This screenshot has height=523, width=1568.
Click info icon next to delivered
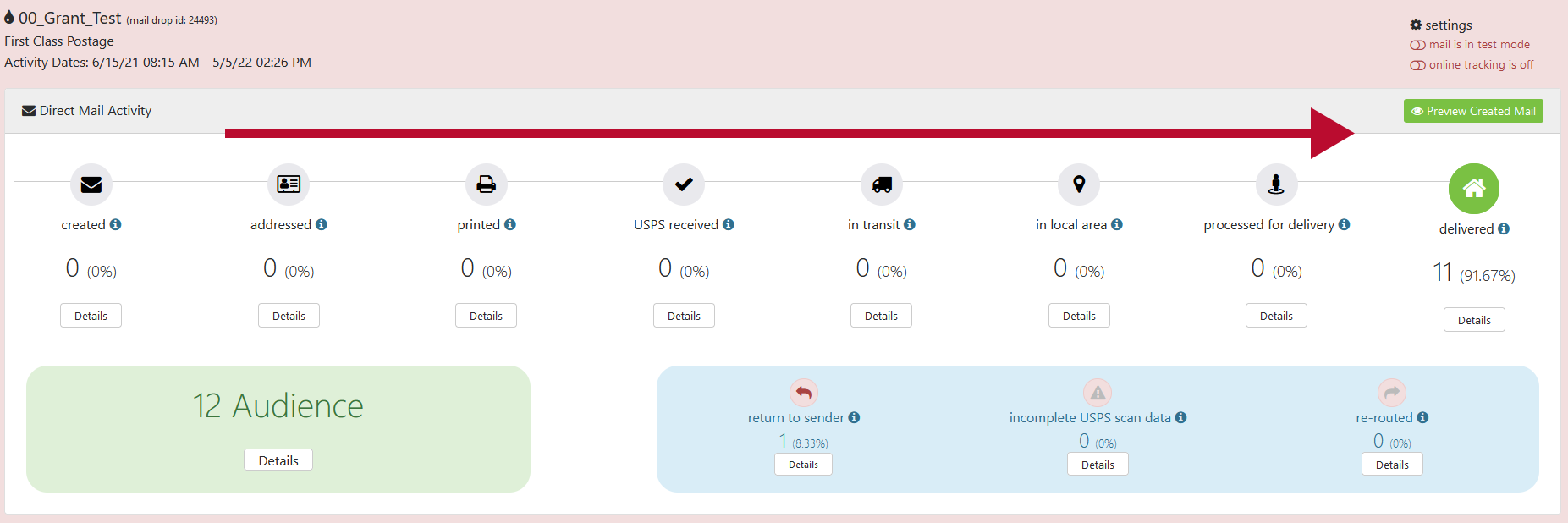click(1504, 228)
